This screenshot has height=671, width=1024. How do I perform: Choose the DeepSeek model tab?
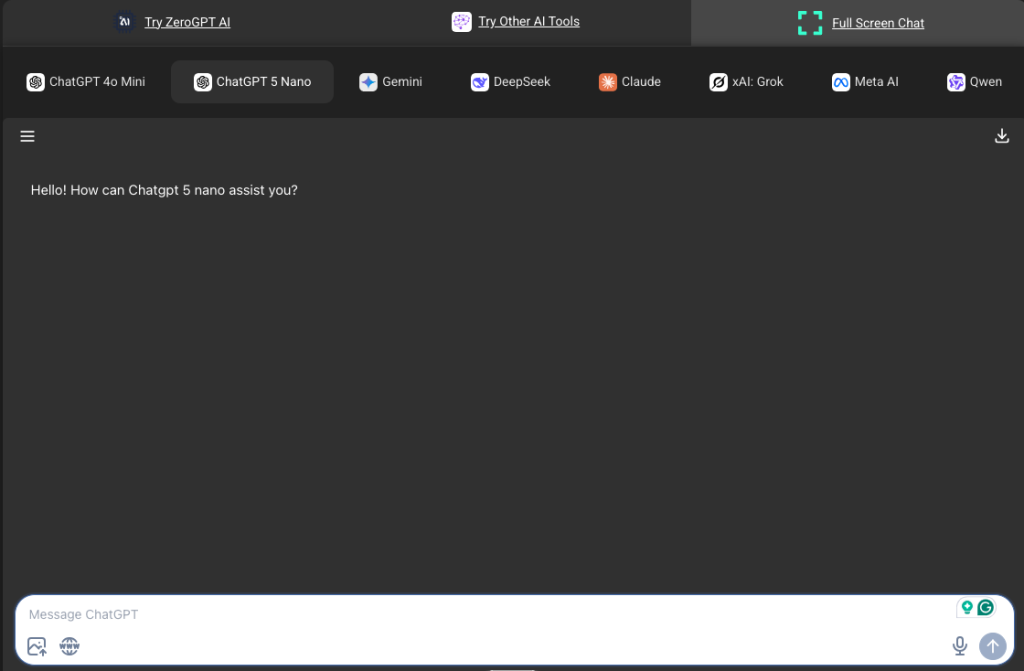tap(511, 82)
